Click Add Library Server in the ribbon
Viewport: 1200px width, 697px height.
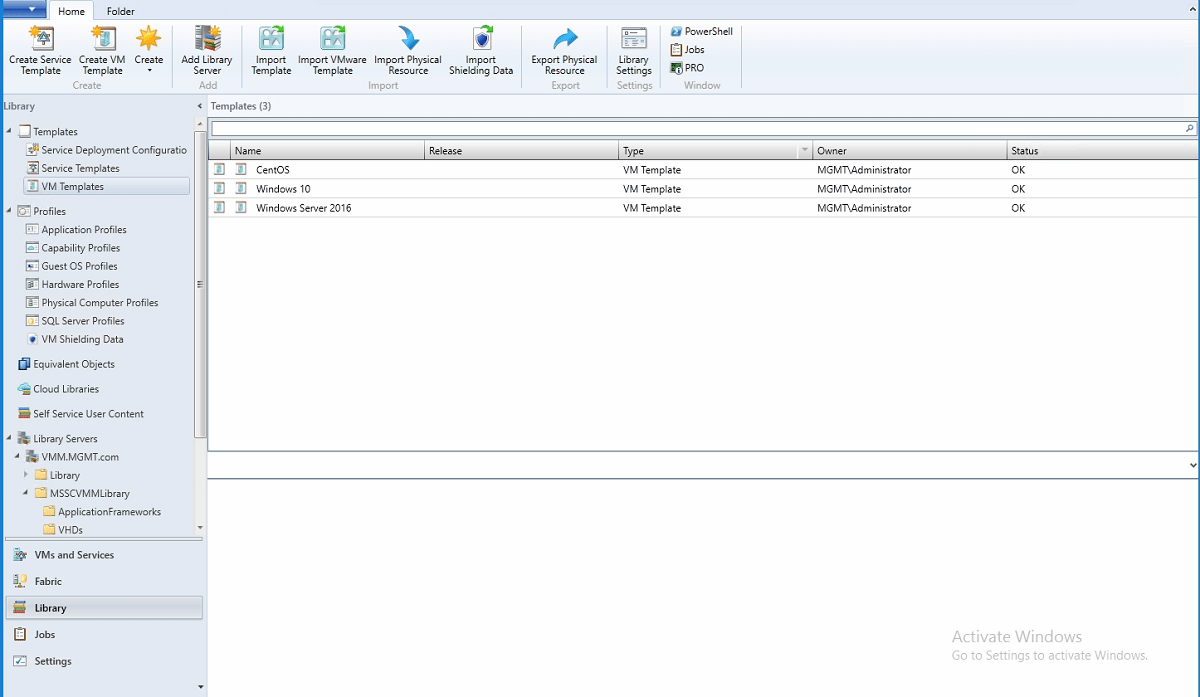click(x=207, y=52)
